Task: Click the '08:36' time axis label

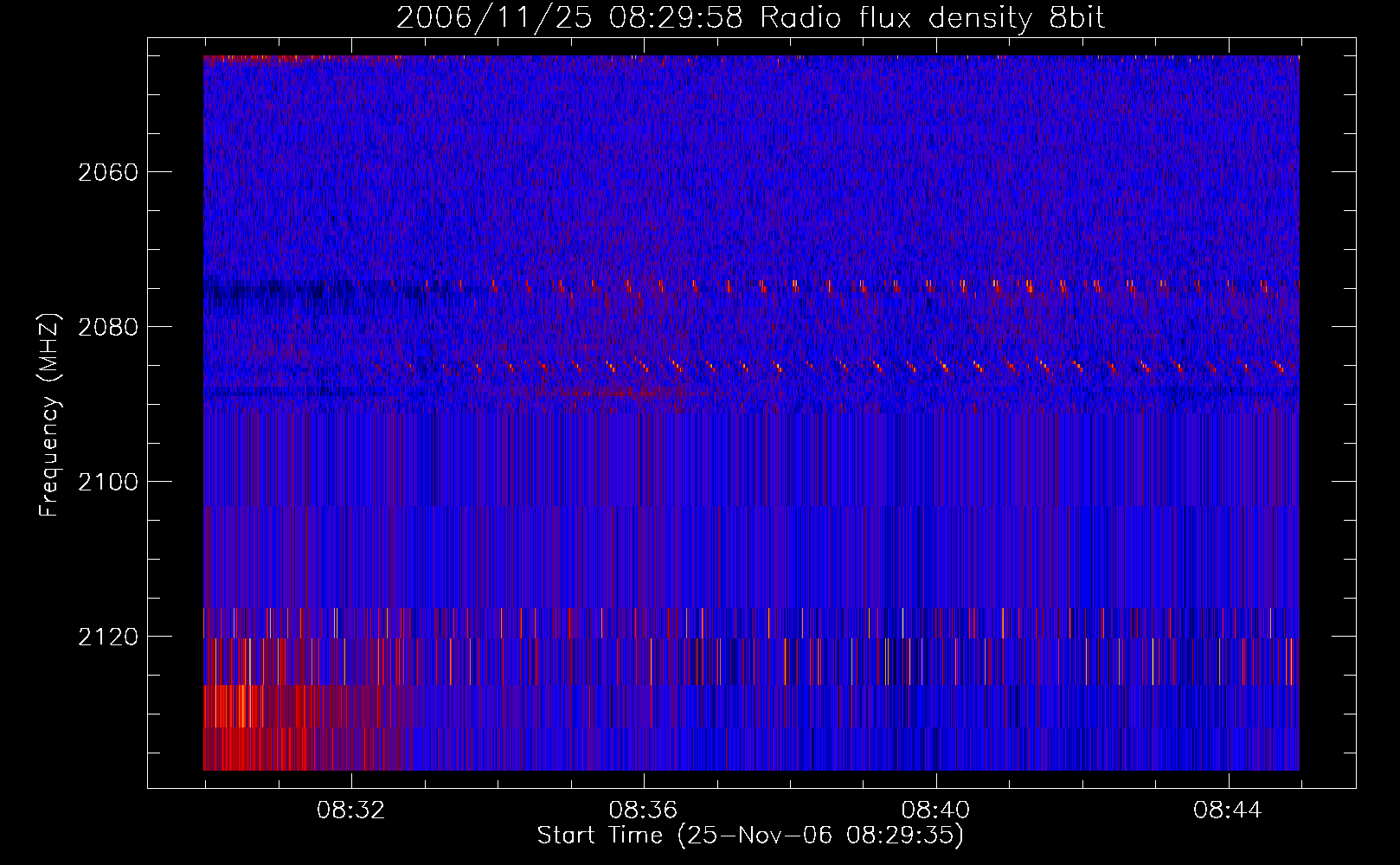Action: click(643, 811)
